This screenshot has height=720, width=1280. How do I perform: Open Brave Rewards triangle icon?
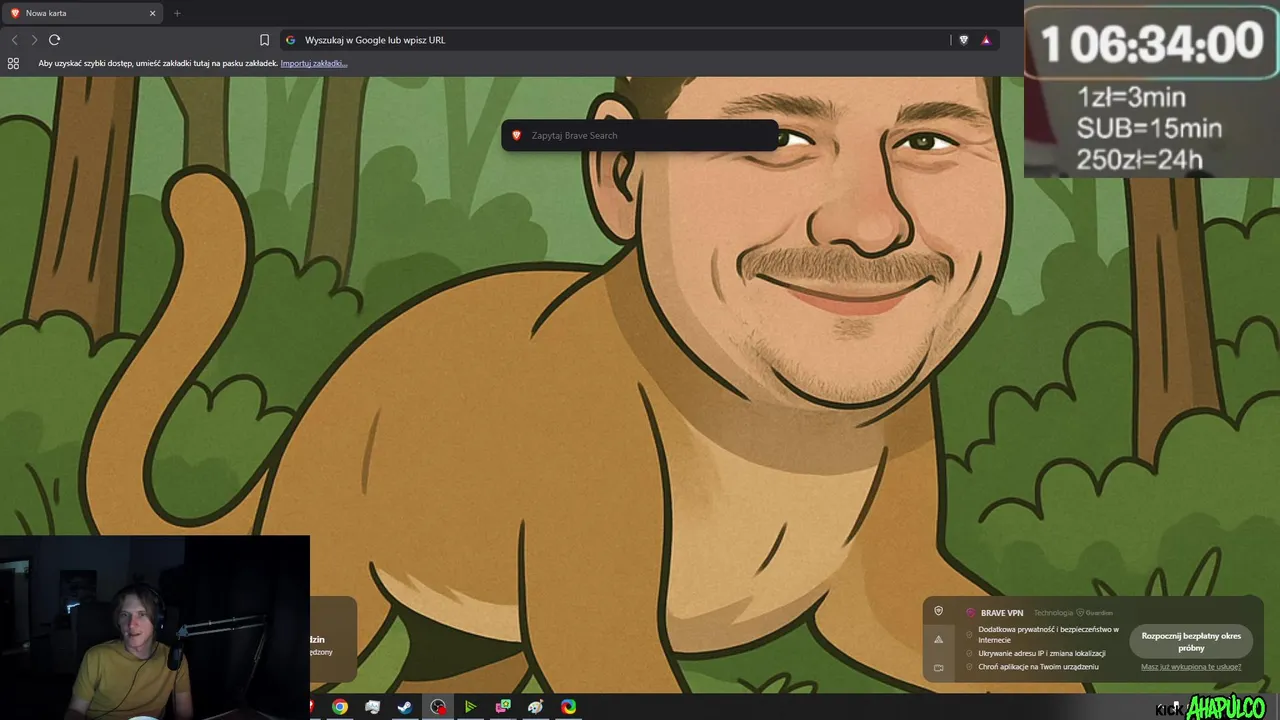(986, 40)
